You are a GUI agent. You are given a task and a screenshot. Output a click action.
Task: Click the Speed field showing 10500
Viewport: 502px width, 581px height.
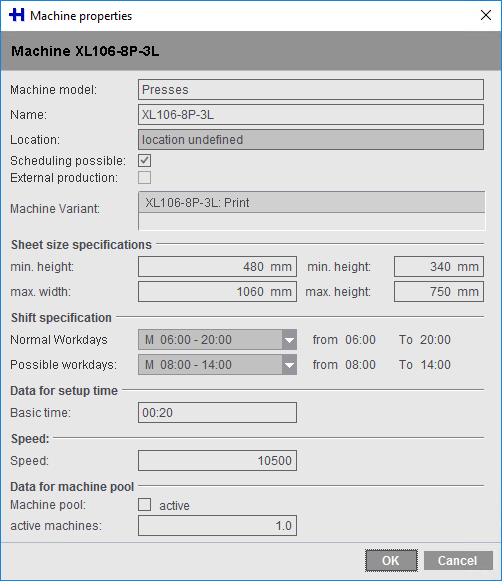tap(217, 461)
